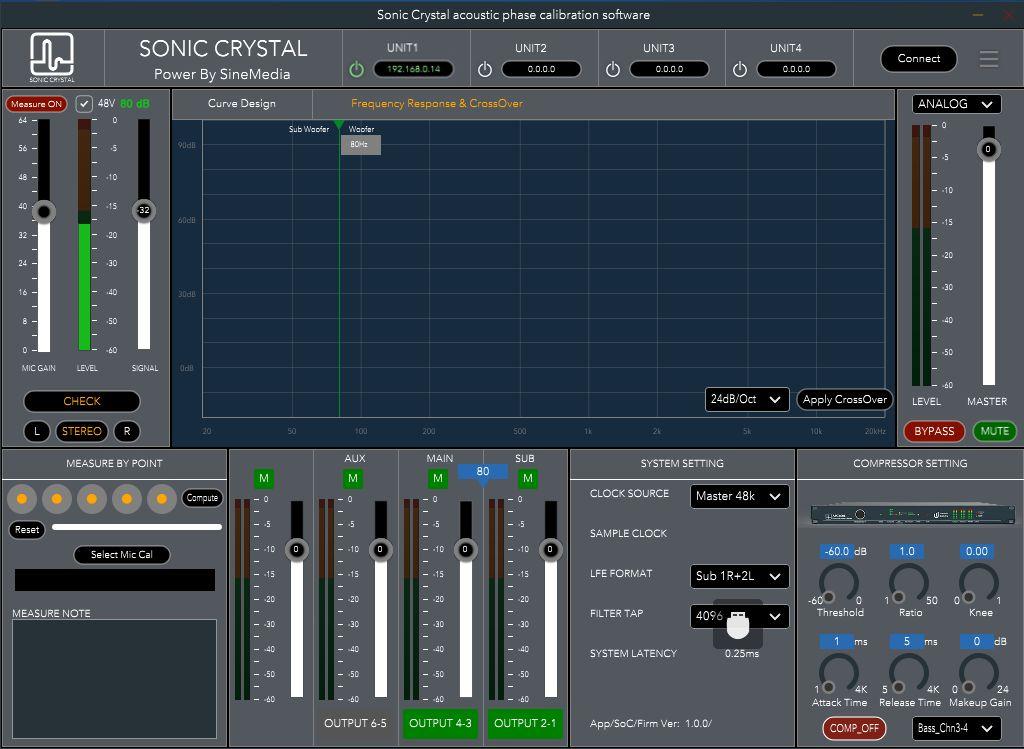Toggle the Measure ON button
Viewport: 1024px width, 749px height.
tap(36, 104)
